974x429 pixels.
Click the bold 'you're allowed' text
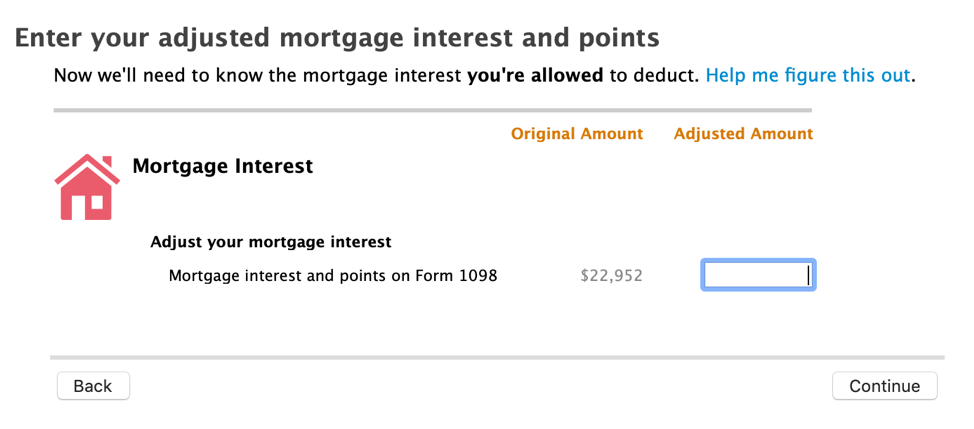point(535,76)
